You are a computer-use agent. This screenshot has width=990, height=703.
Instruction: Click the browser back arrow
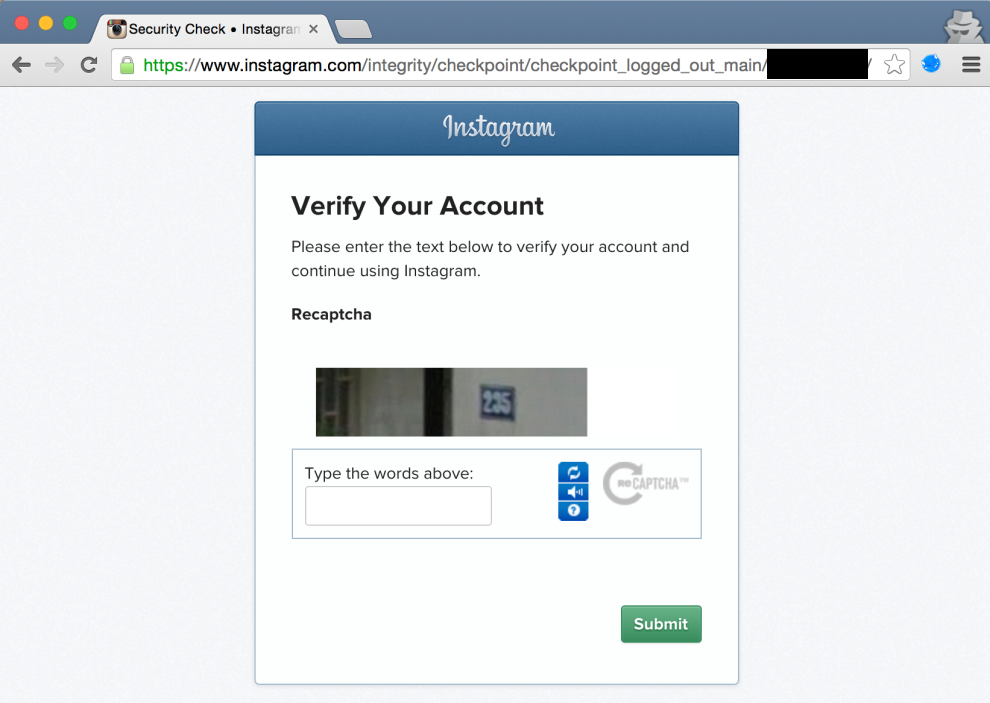[21, 64]
